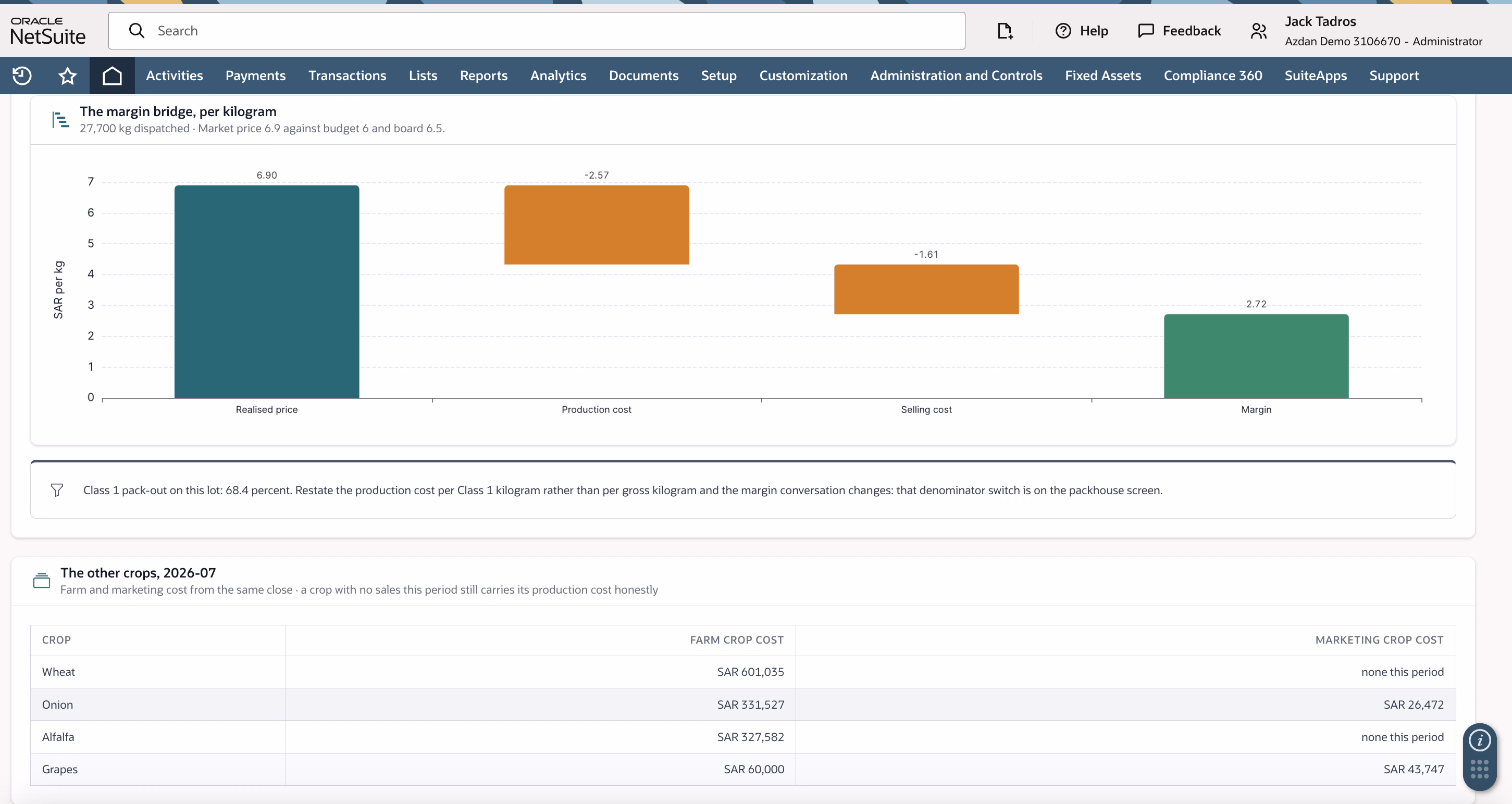Open the floating grid dots icon
Viewport: 1512px width, 804px height.
(x=1479, y=769)
